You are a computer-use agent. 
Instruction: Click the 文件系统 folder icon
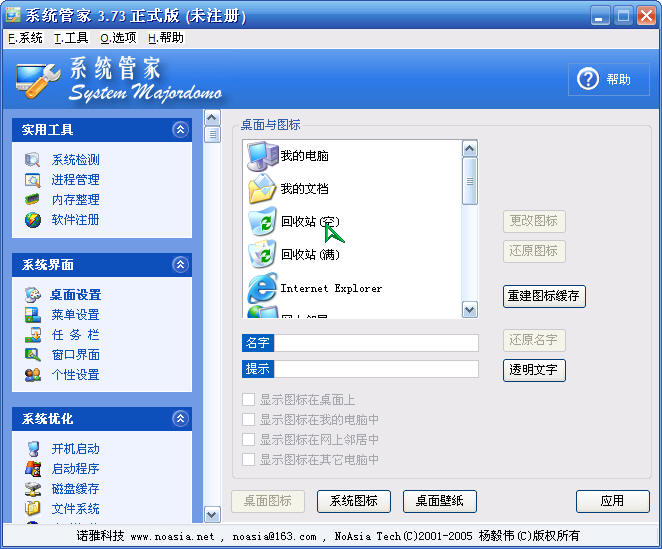coord(33,508)
